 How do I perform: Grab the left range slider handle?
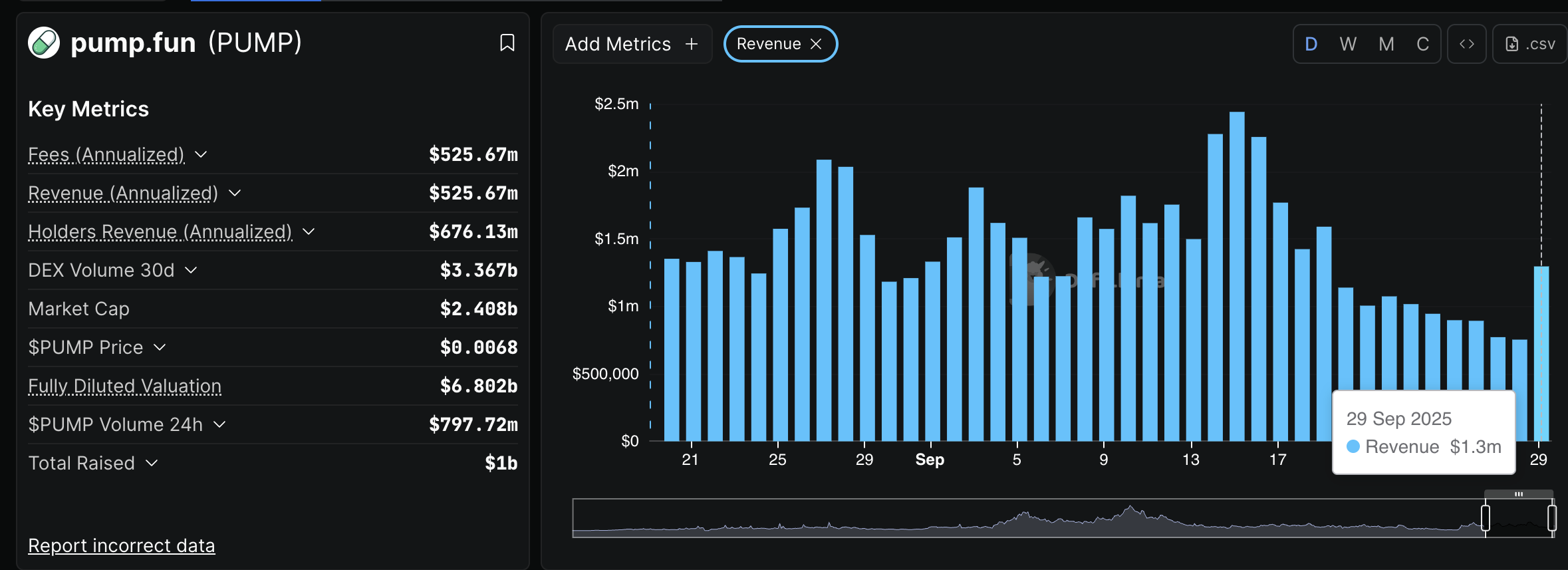click(1485, 517)
